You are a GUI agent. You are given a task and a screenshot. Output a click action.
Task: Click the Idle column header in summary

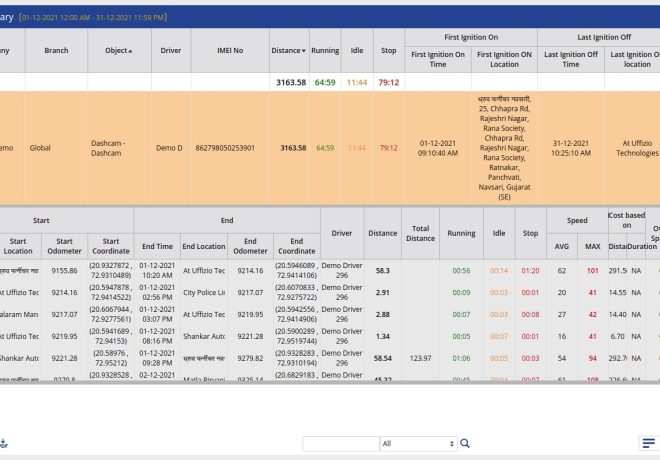[x=357, y=50]
